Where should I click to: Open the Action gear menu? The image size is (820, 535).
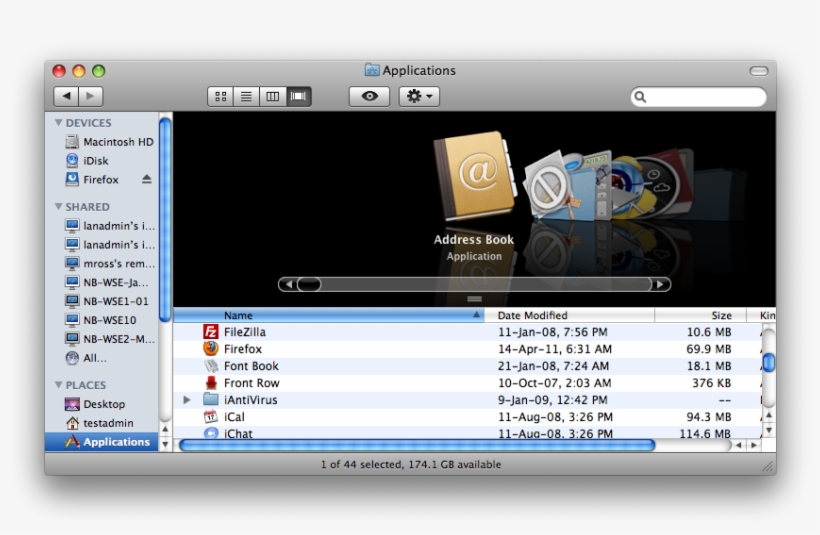tap(419, 97)
